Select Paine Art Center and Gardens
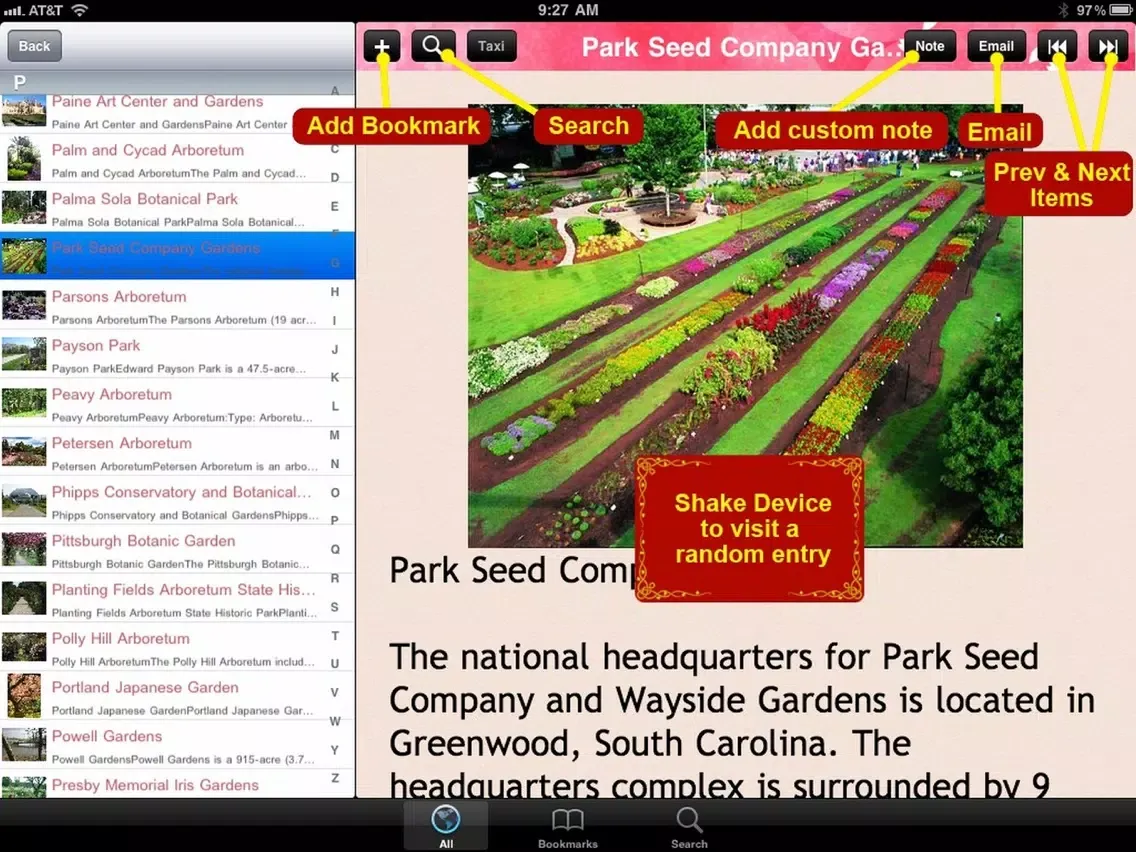Screen dimensions: 1136x852 tap(178, 112)
